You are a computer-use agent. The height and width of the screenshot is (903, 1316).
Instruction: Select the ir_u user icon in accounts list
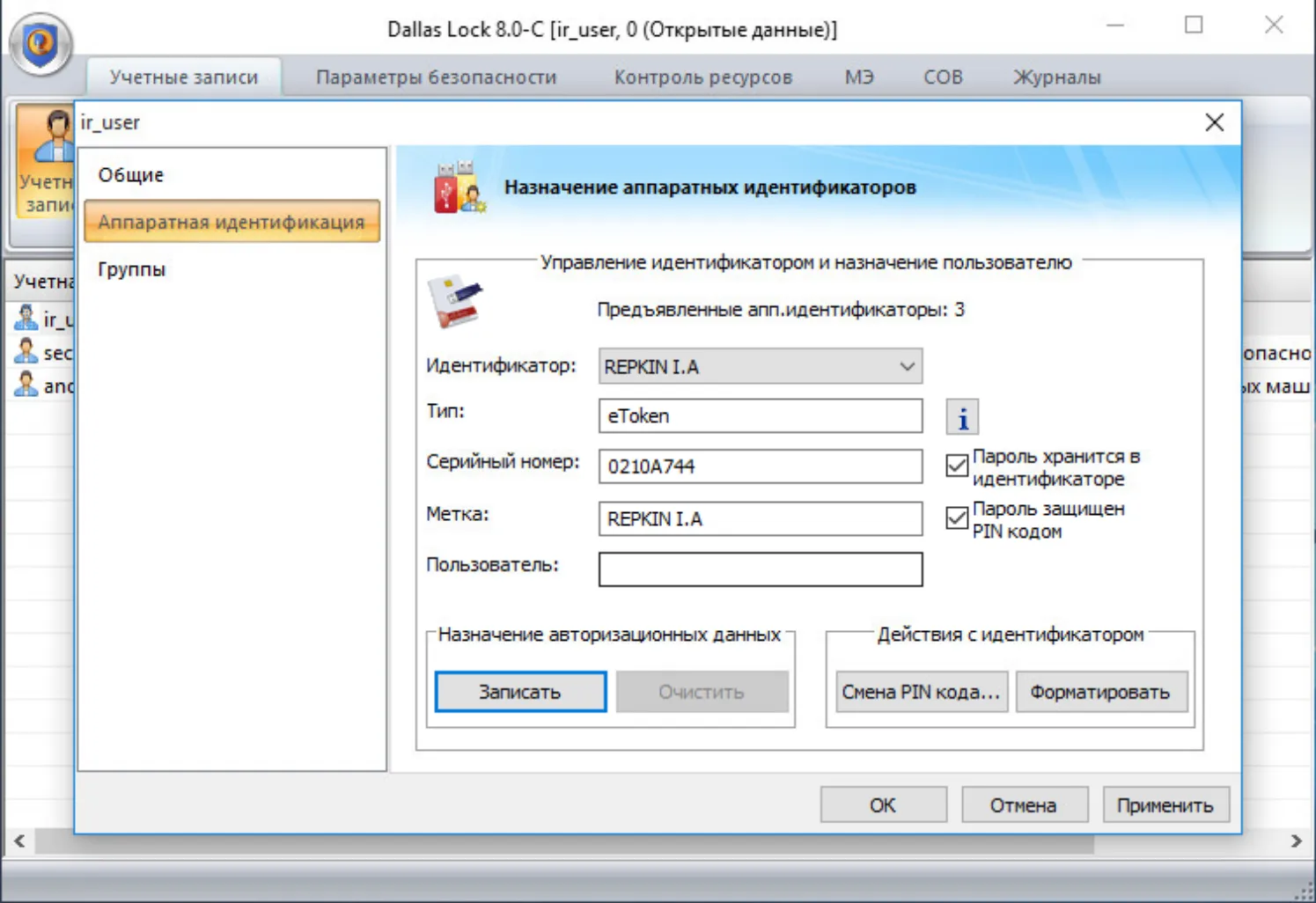pyautogui.click(x=26, y=319)
